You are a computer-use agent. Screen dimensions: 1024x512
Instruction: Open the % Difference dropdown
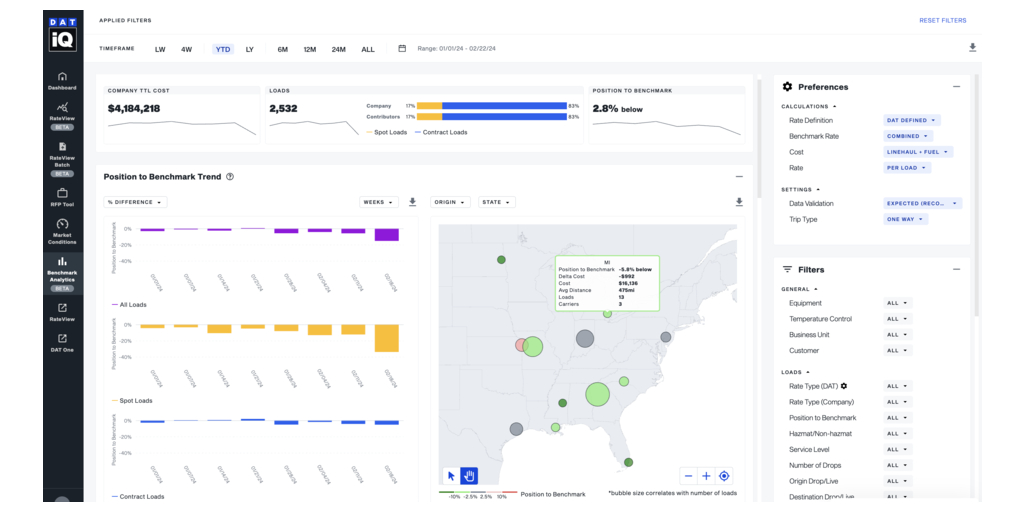pos(135,202)
